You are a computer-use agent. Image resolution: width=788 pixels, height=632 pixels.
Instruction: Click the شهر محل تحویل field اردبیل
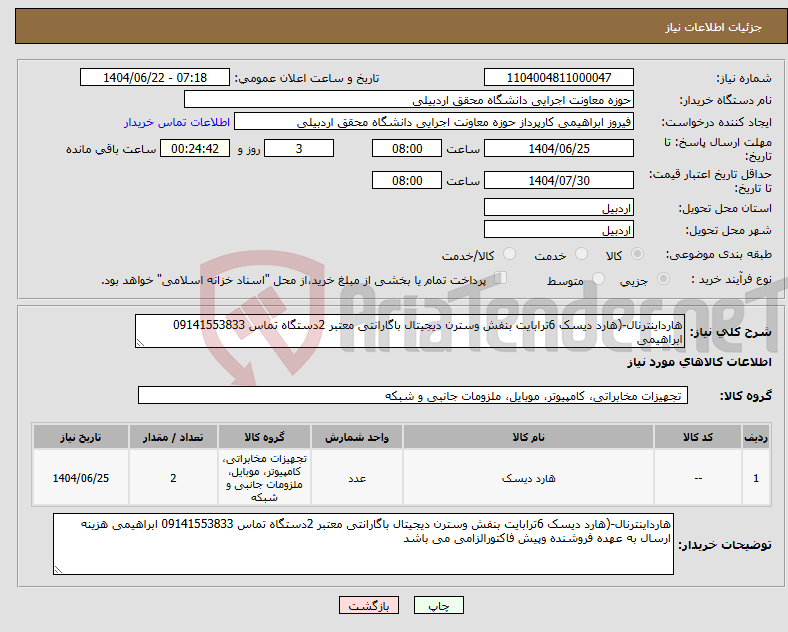559,229
